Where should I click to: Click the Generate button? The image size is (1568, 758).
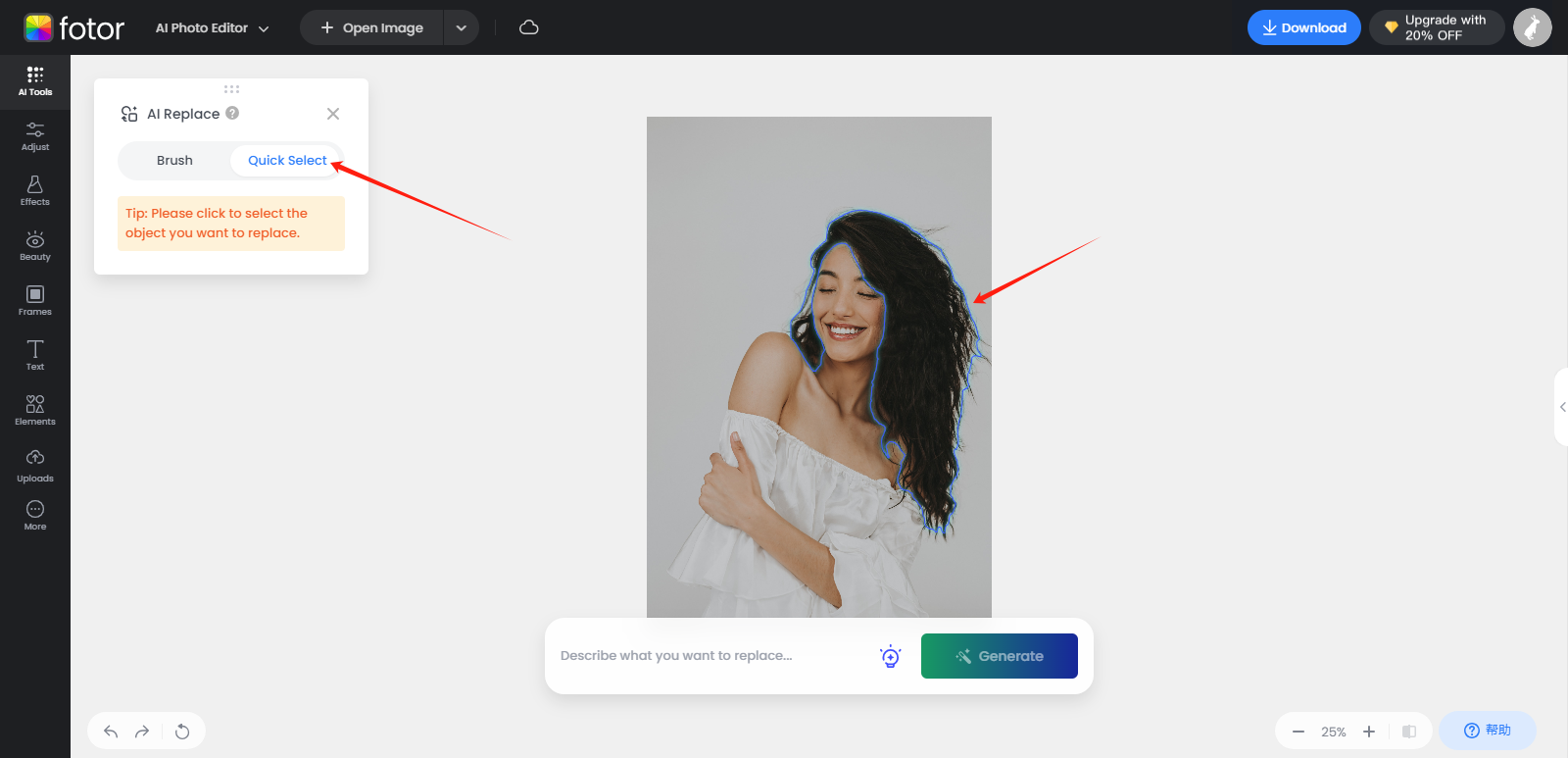tap(1000, 656)
